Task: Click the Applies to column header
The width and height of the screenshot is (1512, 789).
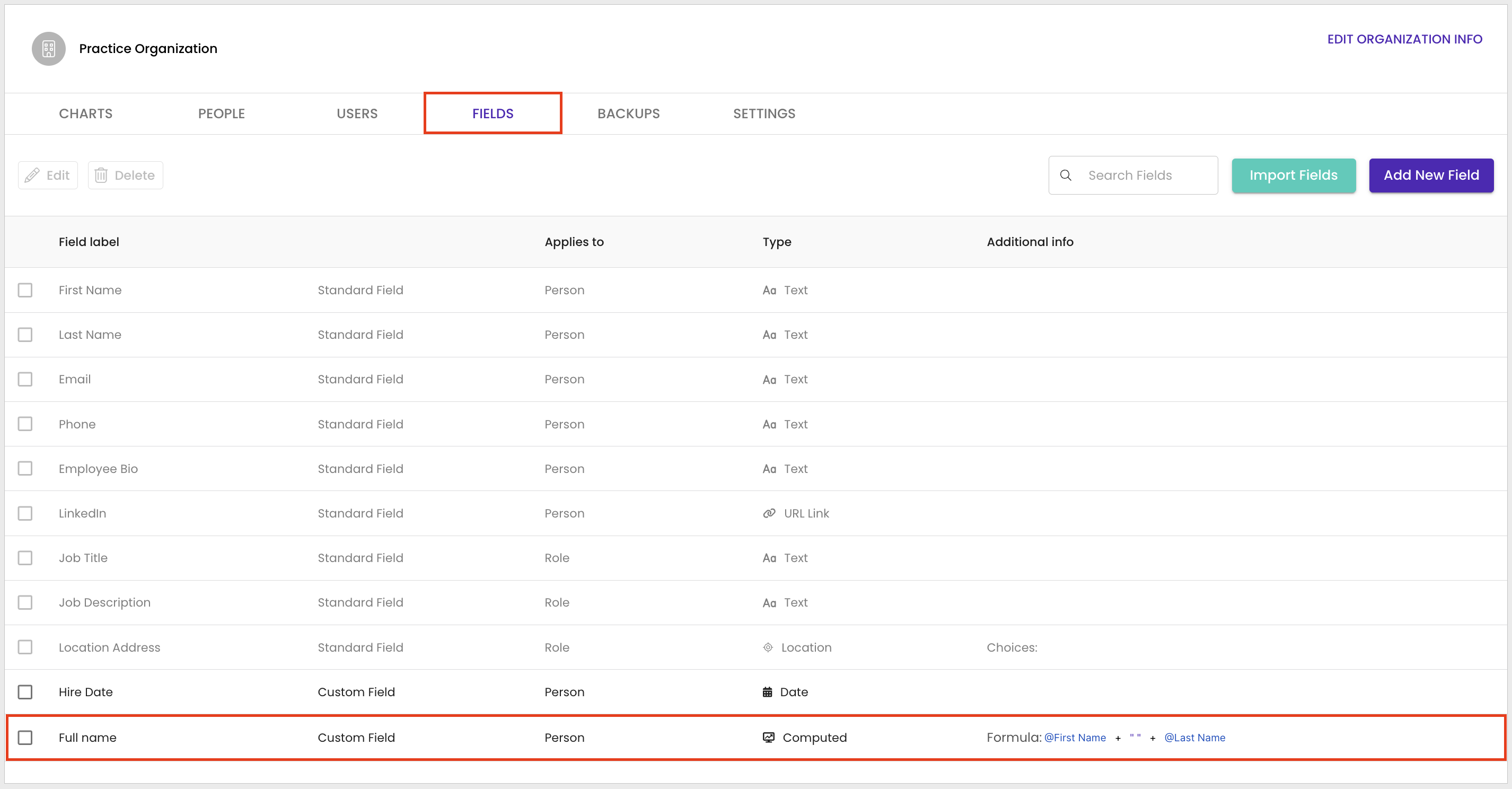Action: 574,242
